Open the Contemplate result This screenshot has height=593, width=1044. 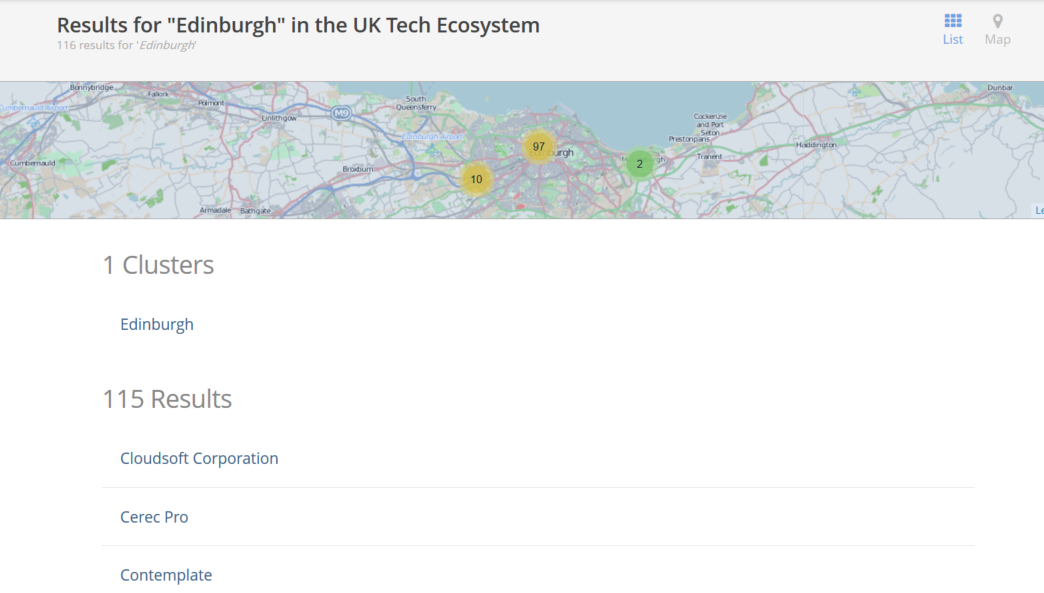click(x=166, y=575)
